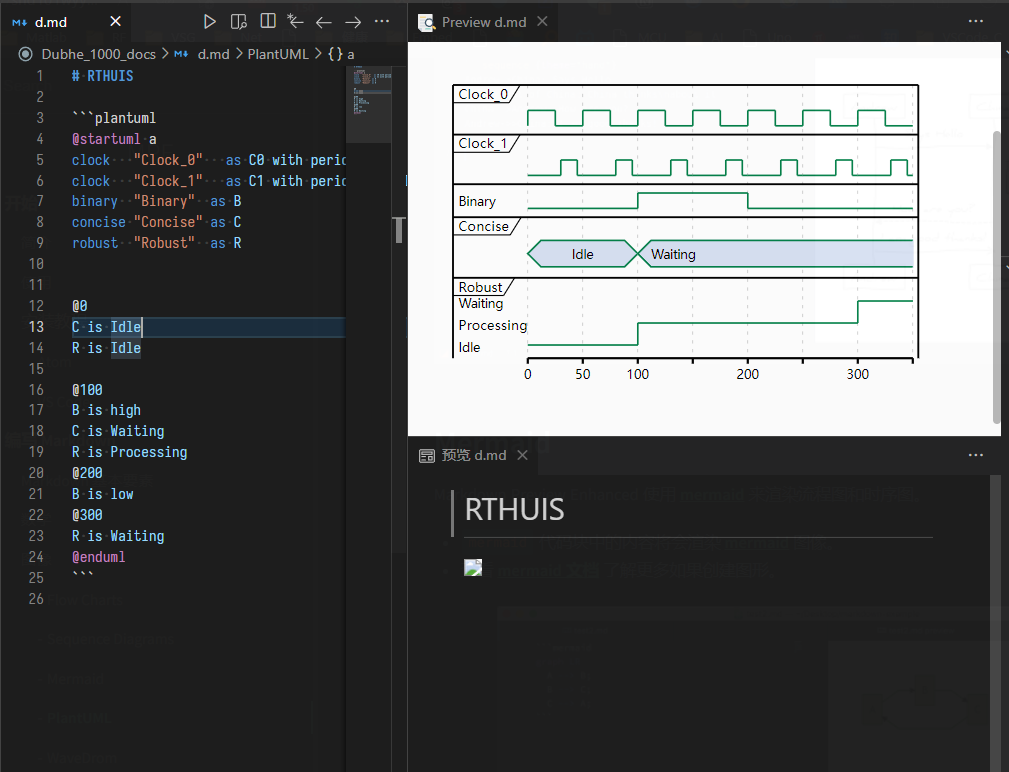This screenshot has width=1009, height=772.
Task: Open preview to the side icon
Action: [x=238, y=21]
